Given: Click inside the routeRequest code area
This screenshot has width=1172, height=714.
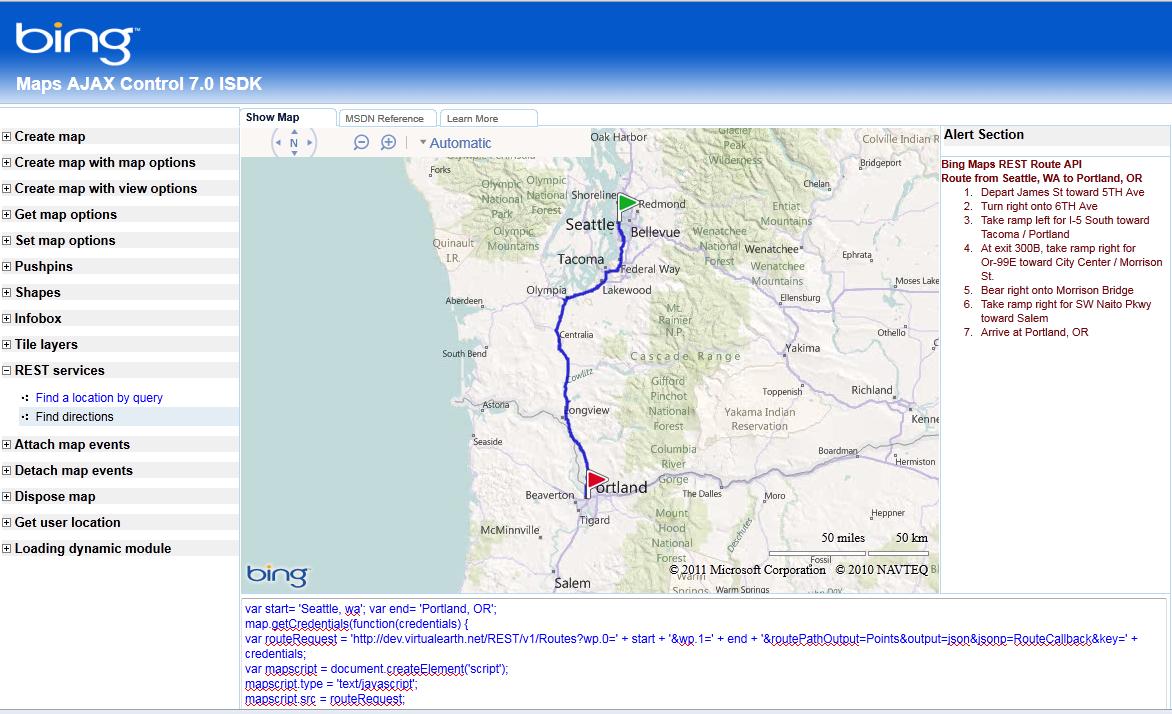Looking at the screenshot, I should point(600,640).
